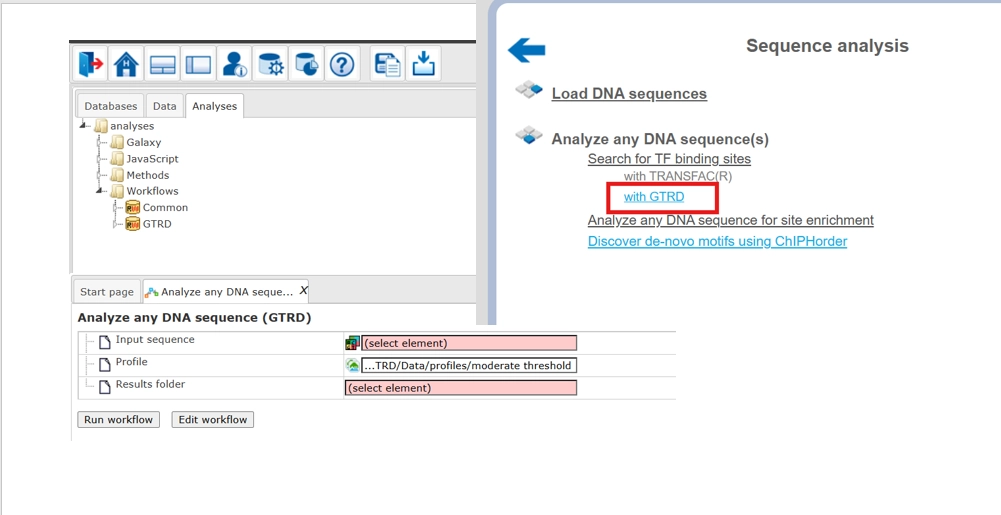Expand the Methods folder

(x=100, y=175)
